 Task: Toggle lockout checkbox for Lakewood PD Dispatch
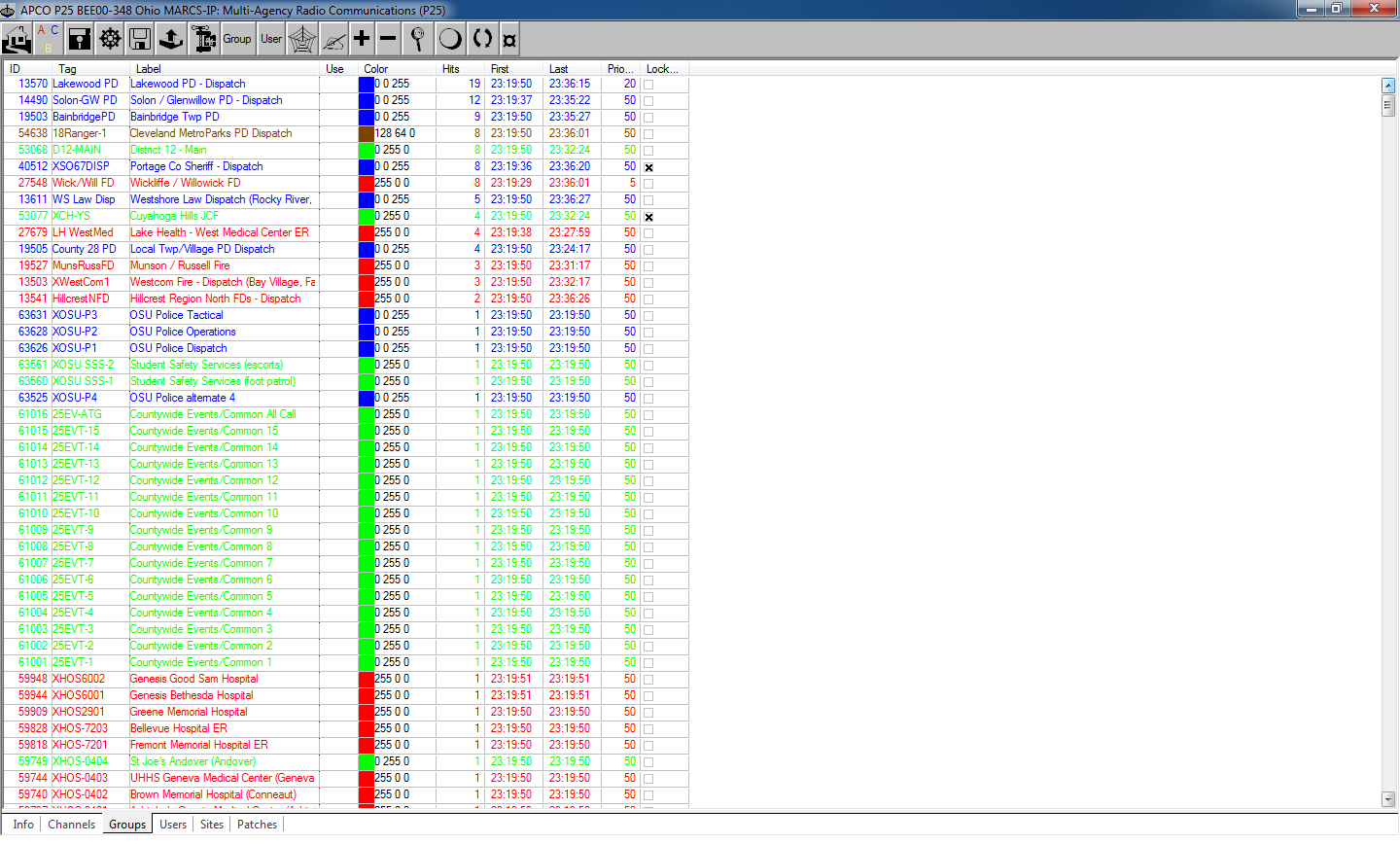tap(648, 85)
